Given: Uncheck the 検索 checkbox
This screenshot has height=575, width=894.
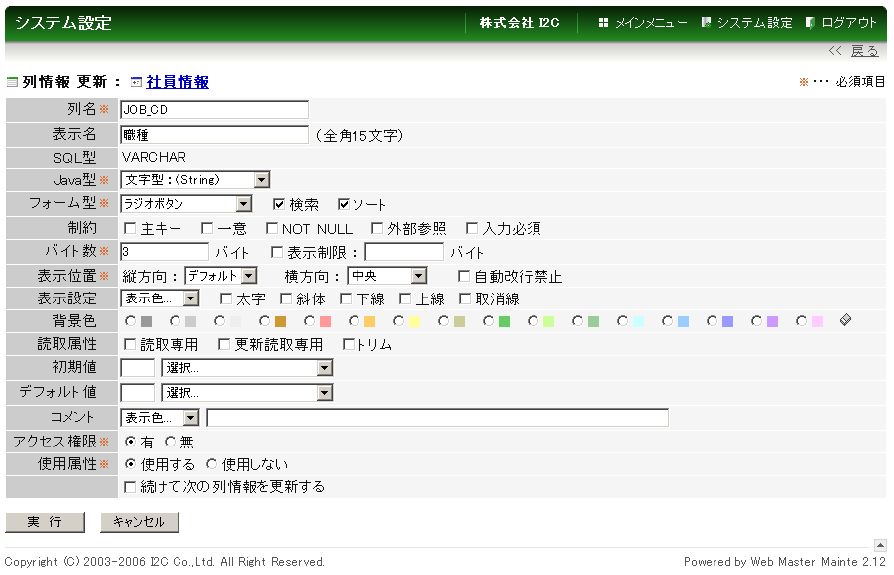Looking at the screenshot, I should (x=280, y=204).
